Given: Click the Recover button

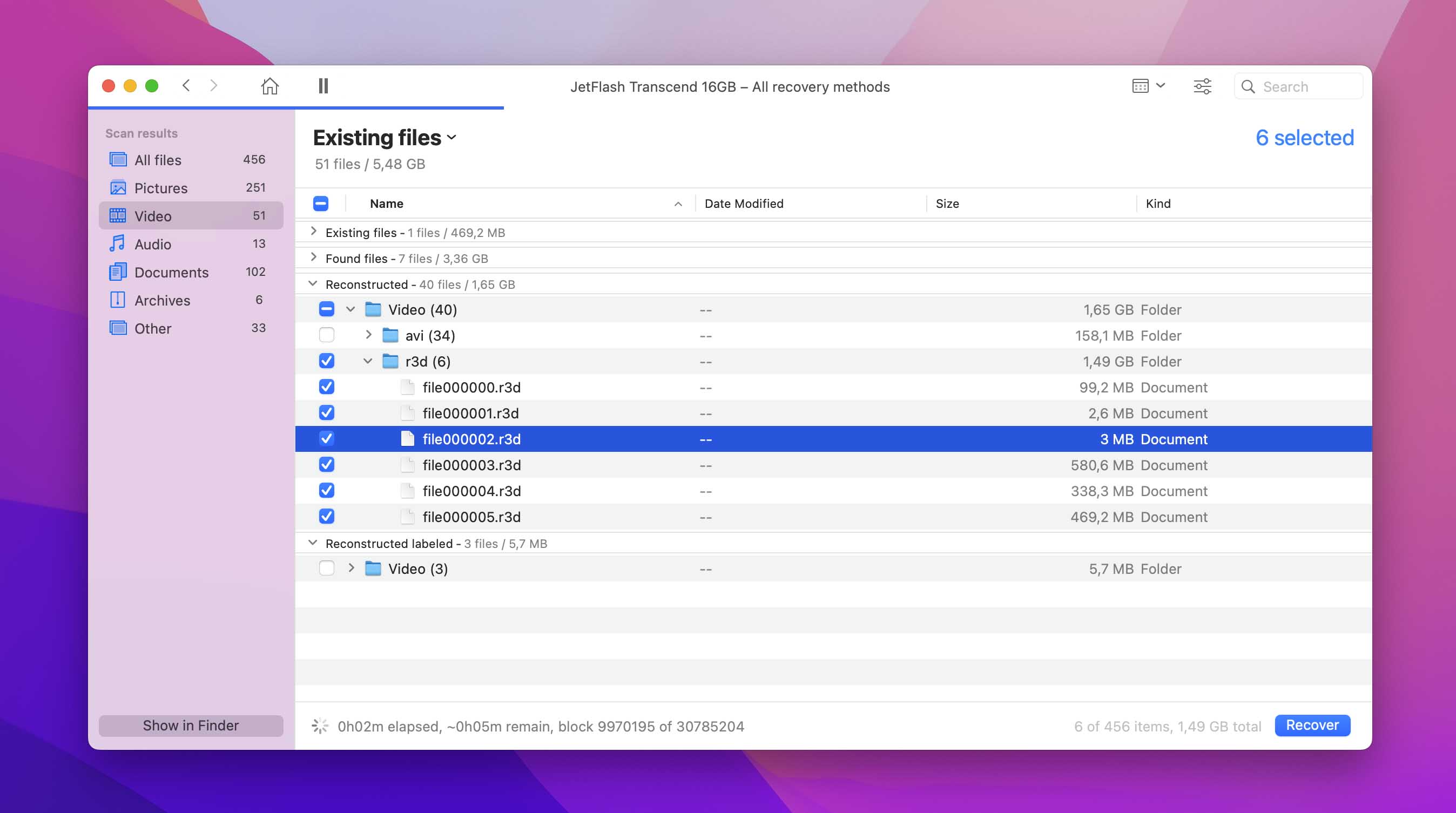Looking at the screenshot, I should click(1312, 725).
